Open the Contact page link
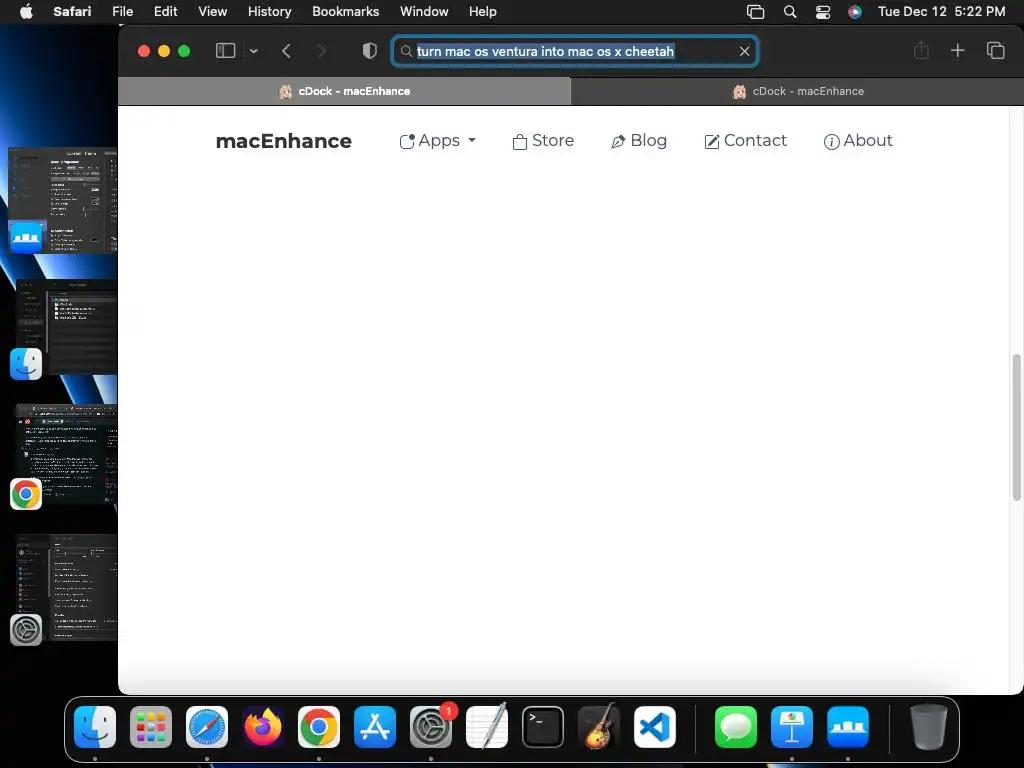The image size is (1024, 768). [745, 141]
